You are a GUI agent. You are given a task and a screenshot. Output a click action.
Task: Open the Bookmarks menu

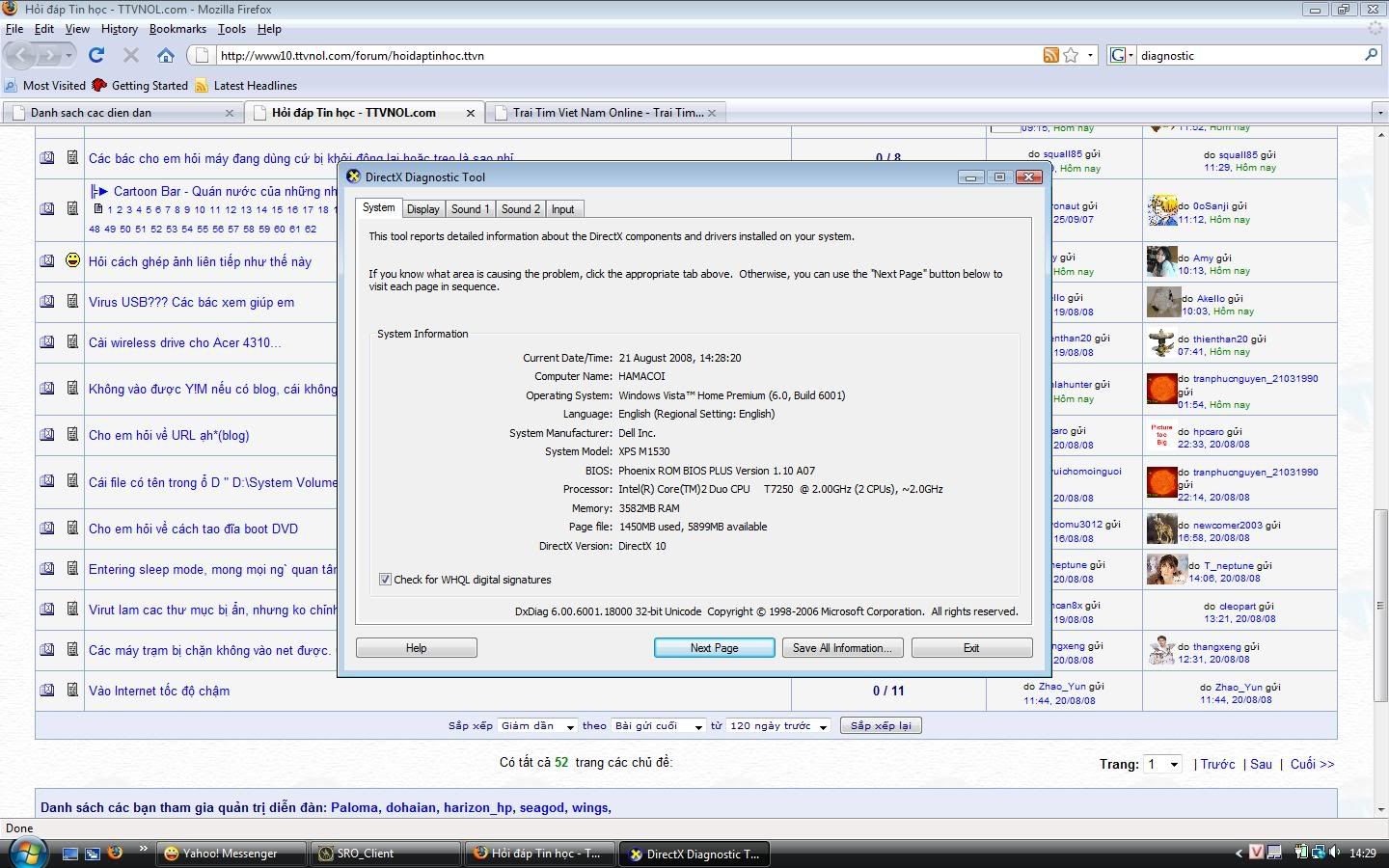point(177,29)
